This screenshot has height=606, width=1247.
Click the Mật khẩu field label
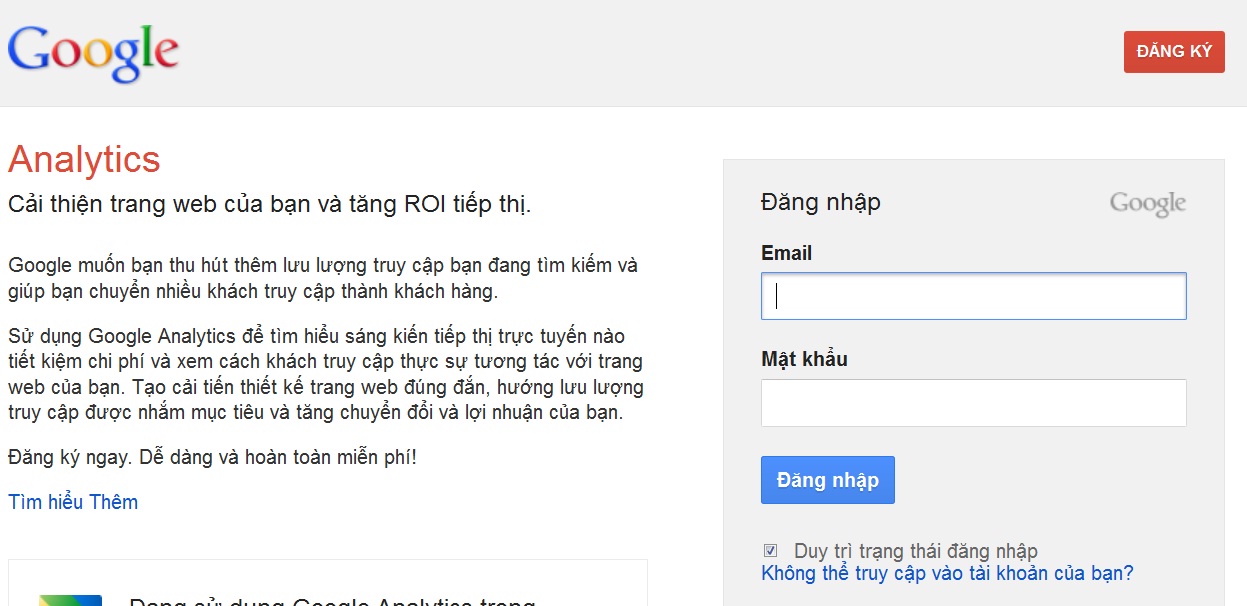click(x=804, y=359)
